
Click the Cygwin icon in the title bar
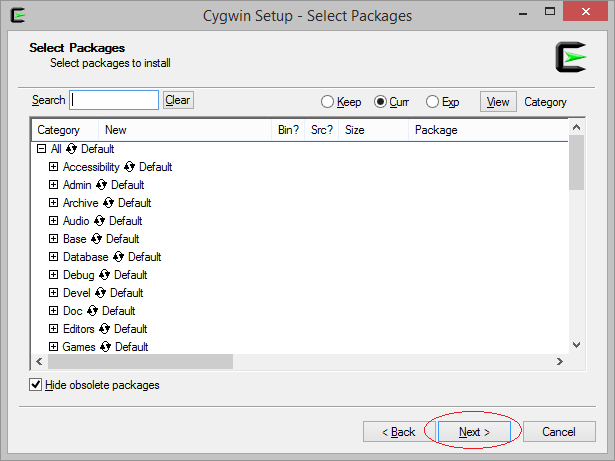coord(18,16)
